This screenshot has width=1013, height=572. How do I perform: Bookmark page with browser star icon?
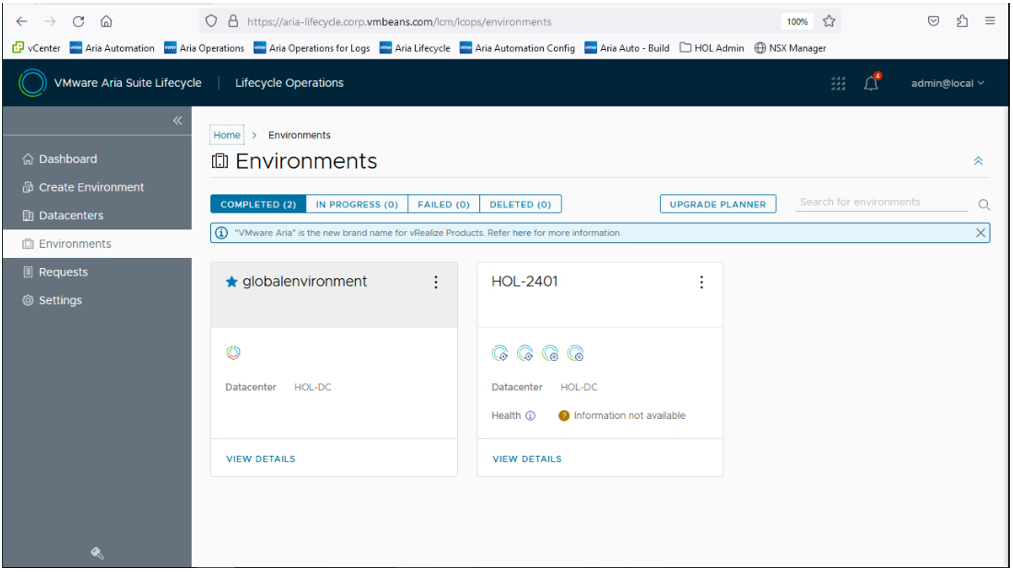[x=829, y=21]
